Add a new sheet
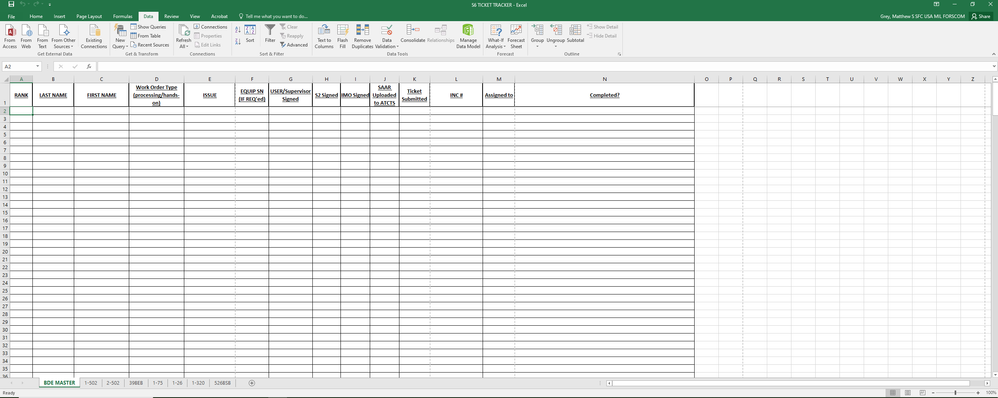Screen dimensions: 998x398 coord(252,383)
